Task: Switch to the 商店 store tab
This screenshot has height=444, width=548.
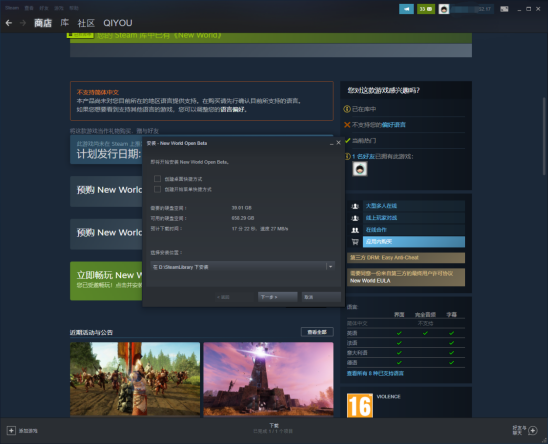Action: 43,23
